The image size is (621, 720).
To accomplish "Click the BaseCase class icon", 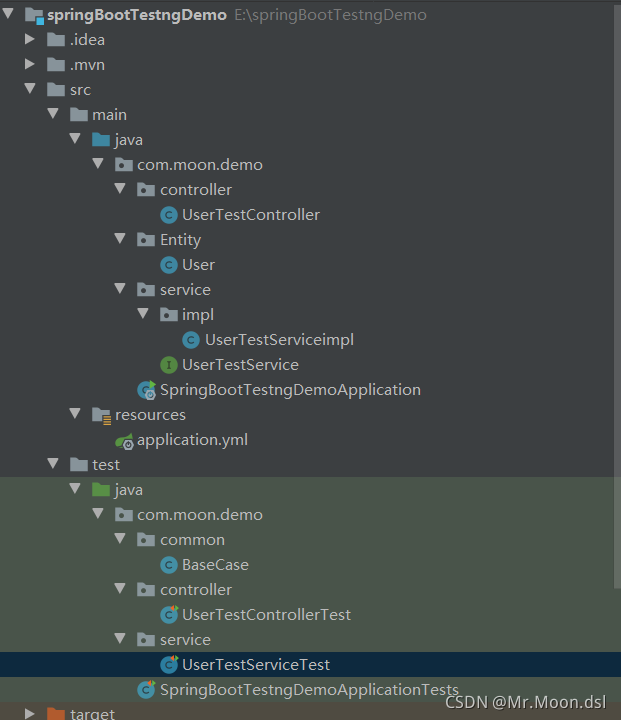I will coord(169,565).
